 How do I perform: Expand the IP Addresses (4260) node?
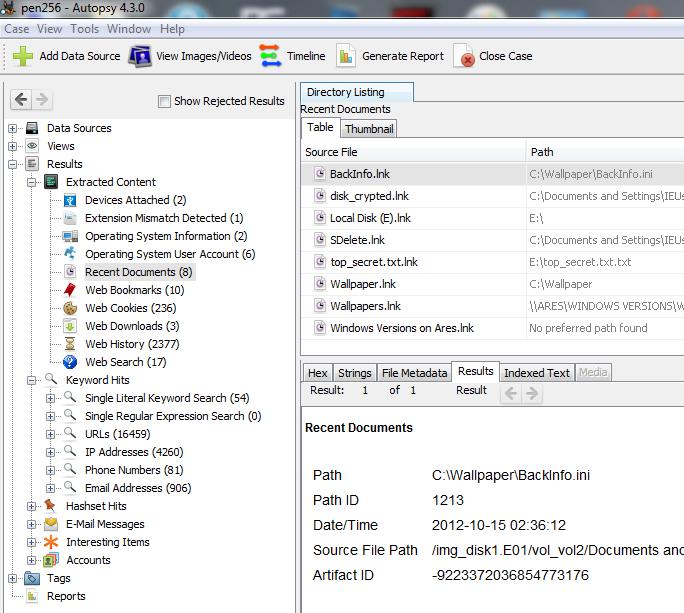(x=51, y=452)
